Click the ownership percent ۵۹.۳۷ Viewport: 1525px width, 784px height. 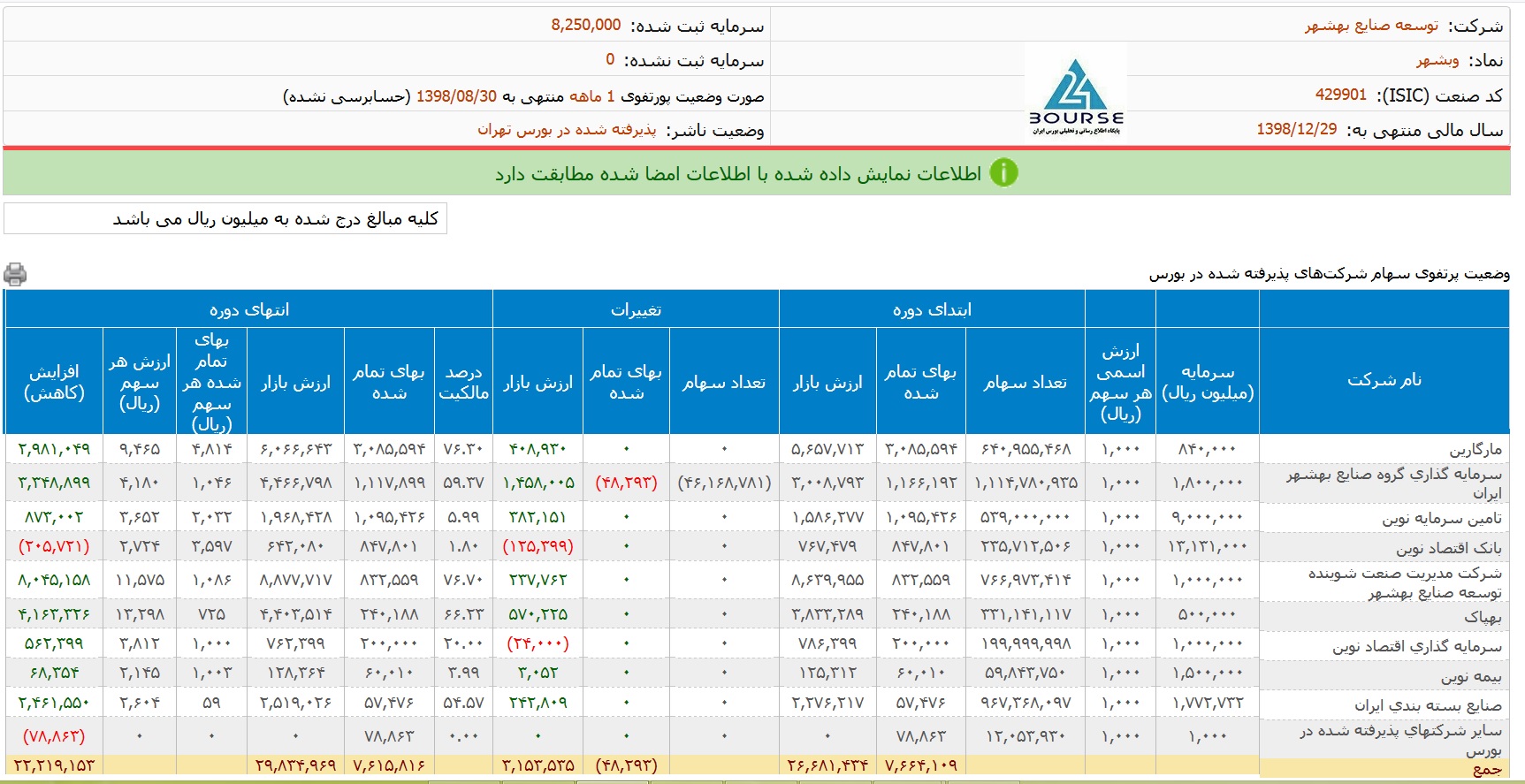463,483
